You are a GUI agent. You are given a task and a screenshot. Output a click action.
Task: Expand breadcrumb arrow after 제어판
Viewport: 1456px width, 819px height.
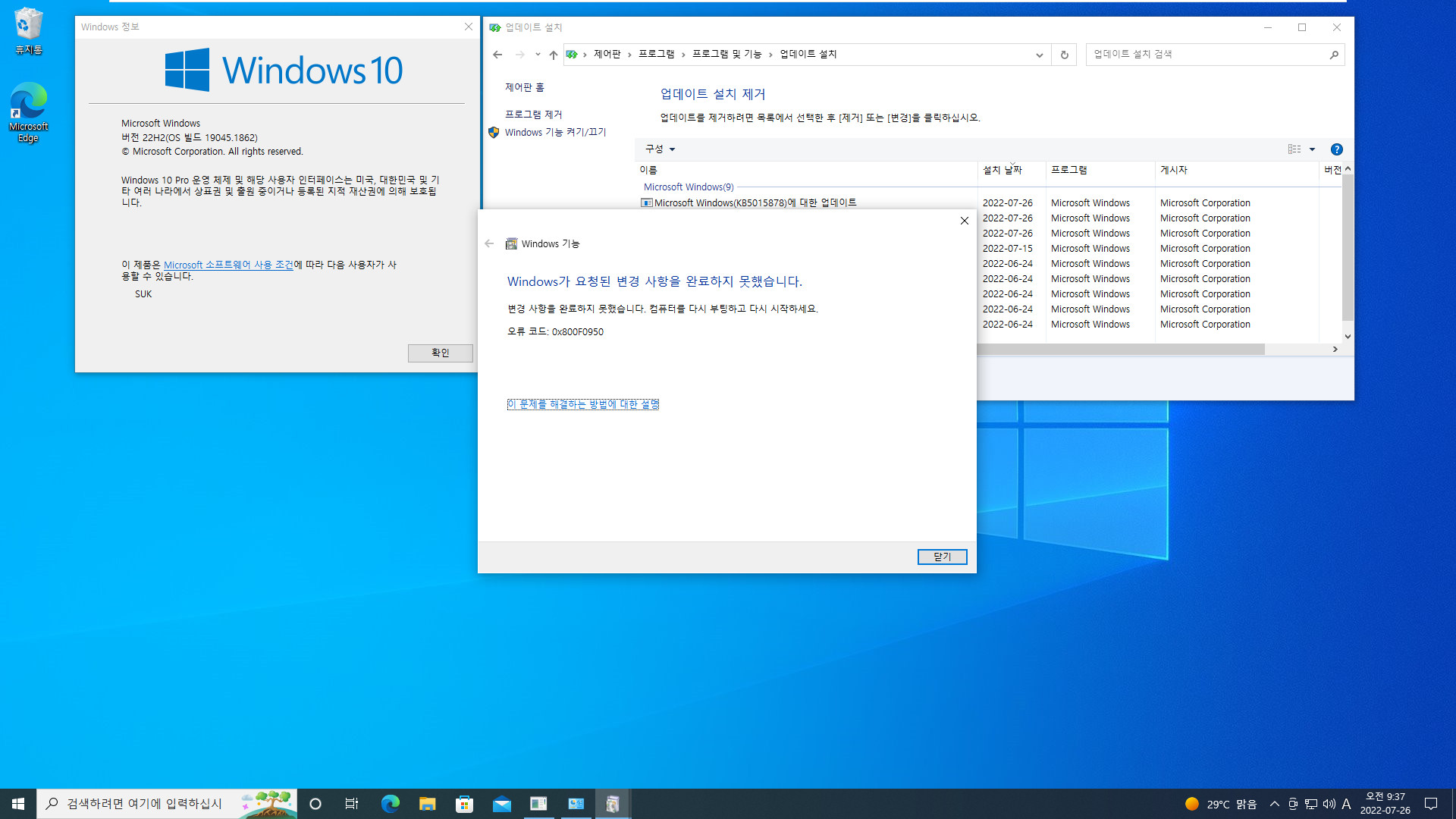tap(629, 55)
